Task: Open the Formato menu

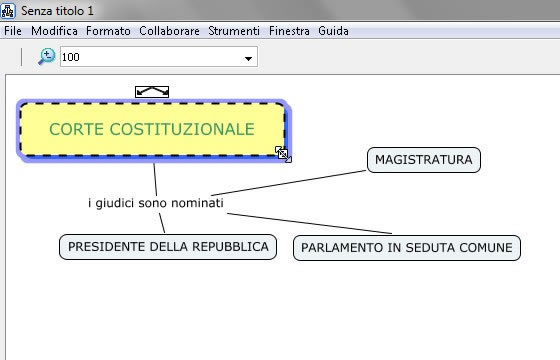Action: point(108,31)
